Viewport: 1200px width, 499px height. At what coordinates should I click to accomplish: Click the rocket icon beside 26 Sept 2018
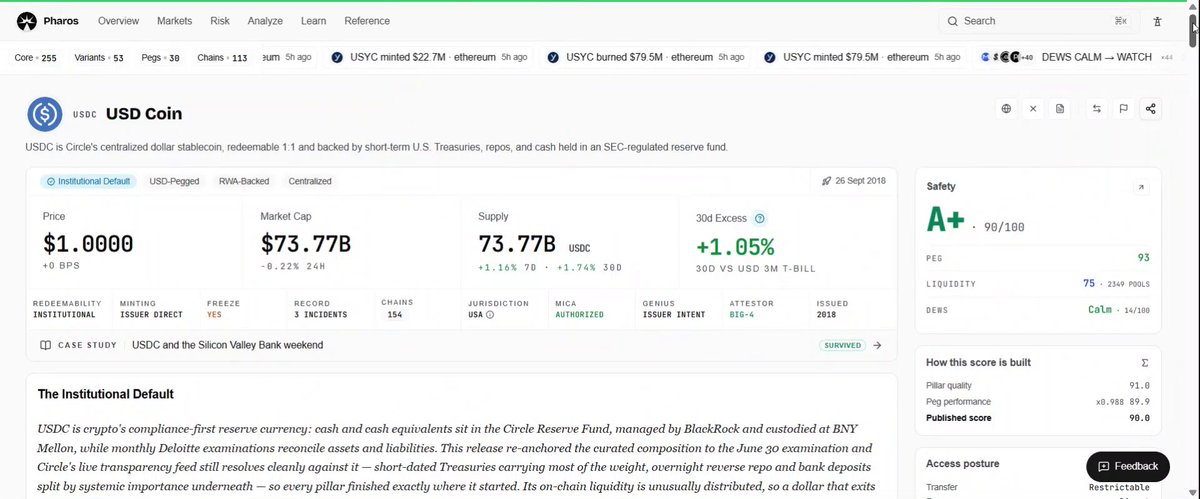pos(826,181)
